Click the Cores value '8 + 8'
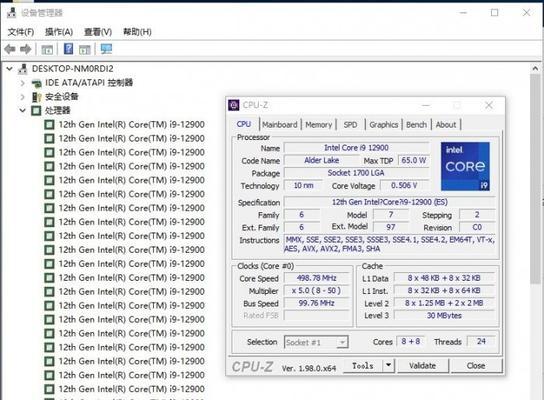The width and height of the screenshot is (544, 400). coord(411,341)
